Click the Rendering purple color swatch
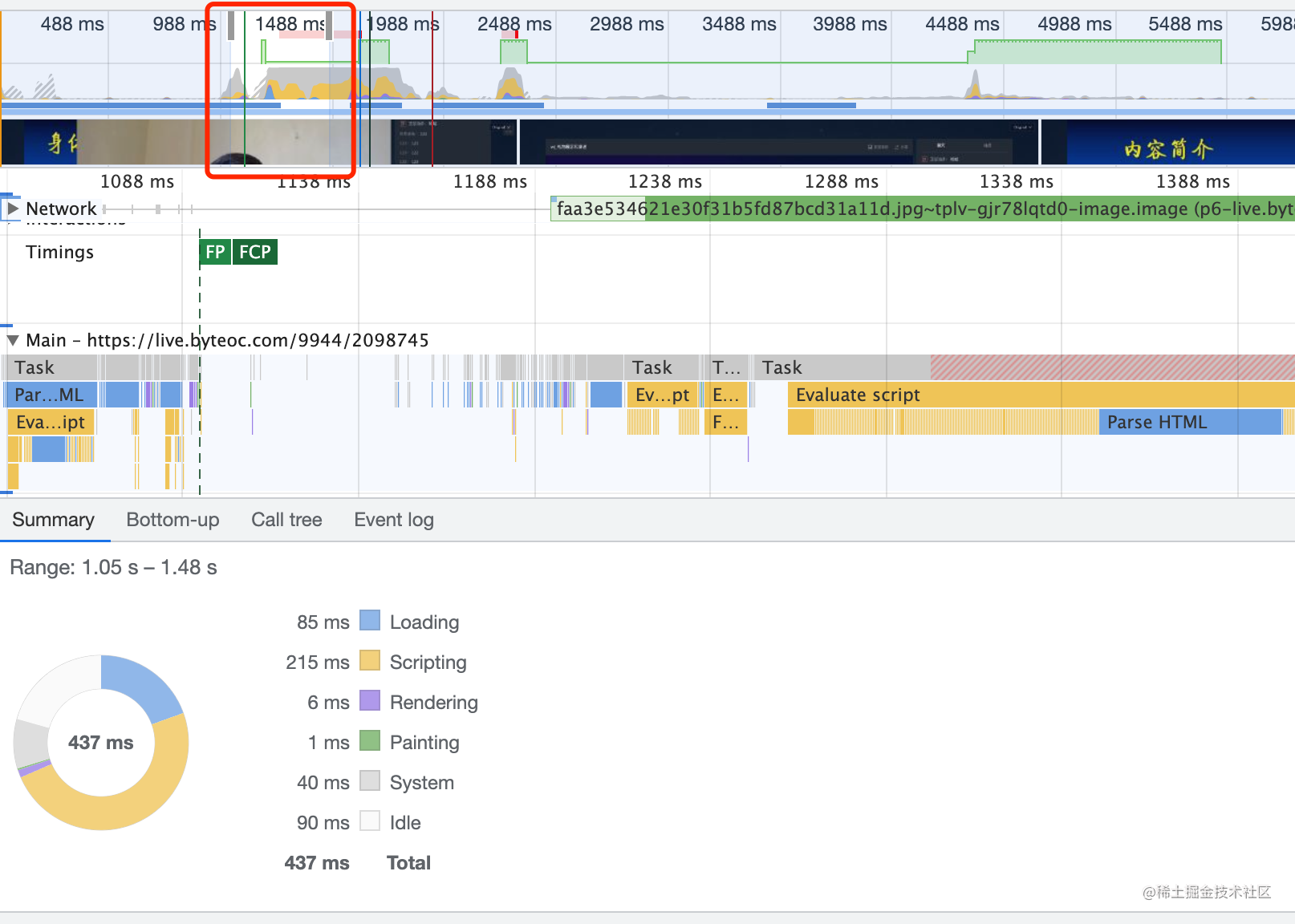Image resolution: width=1295 pixels, height=924 pixels. 370,701
